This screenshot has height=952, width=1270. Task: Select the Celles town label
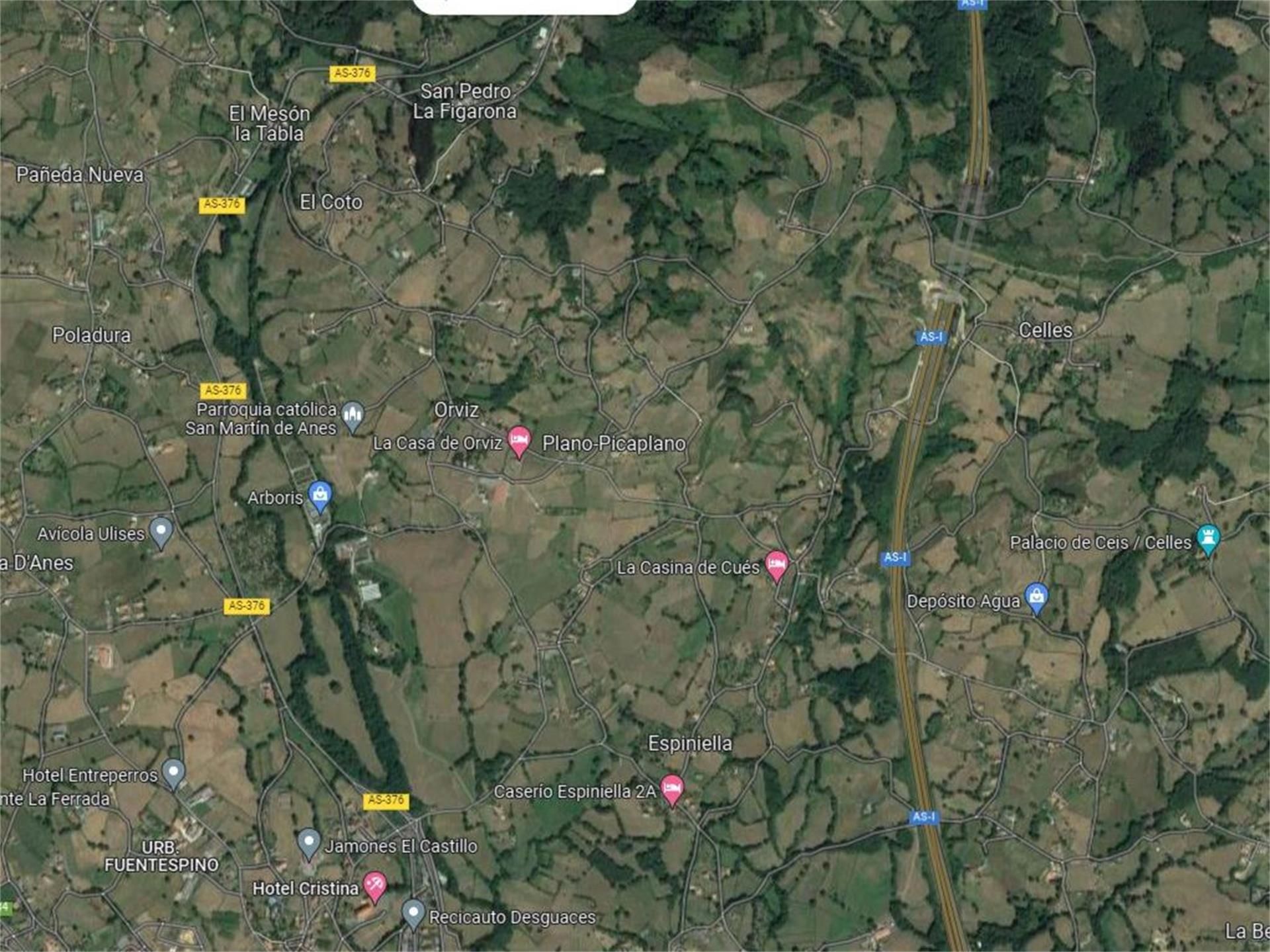[1045, 330]
